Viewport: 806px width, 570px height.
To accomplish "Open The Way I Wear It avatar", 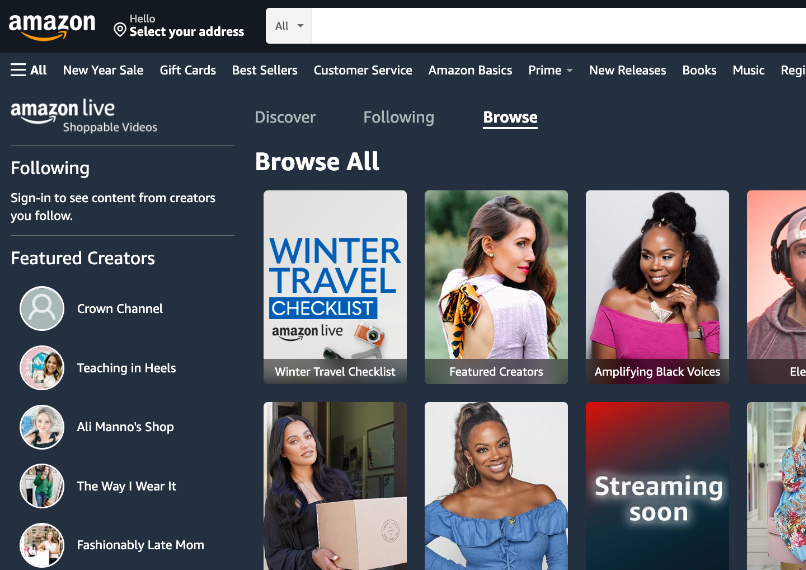I will point(42,486).
